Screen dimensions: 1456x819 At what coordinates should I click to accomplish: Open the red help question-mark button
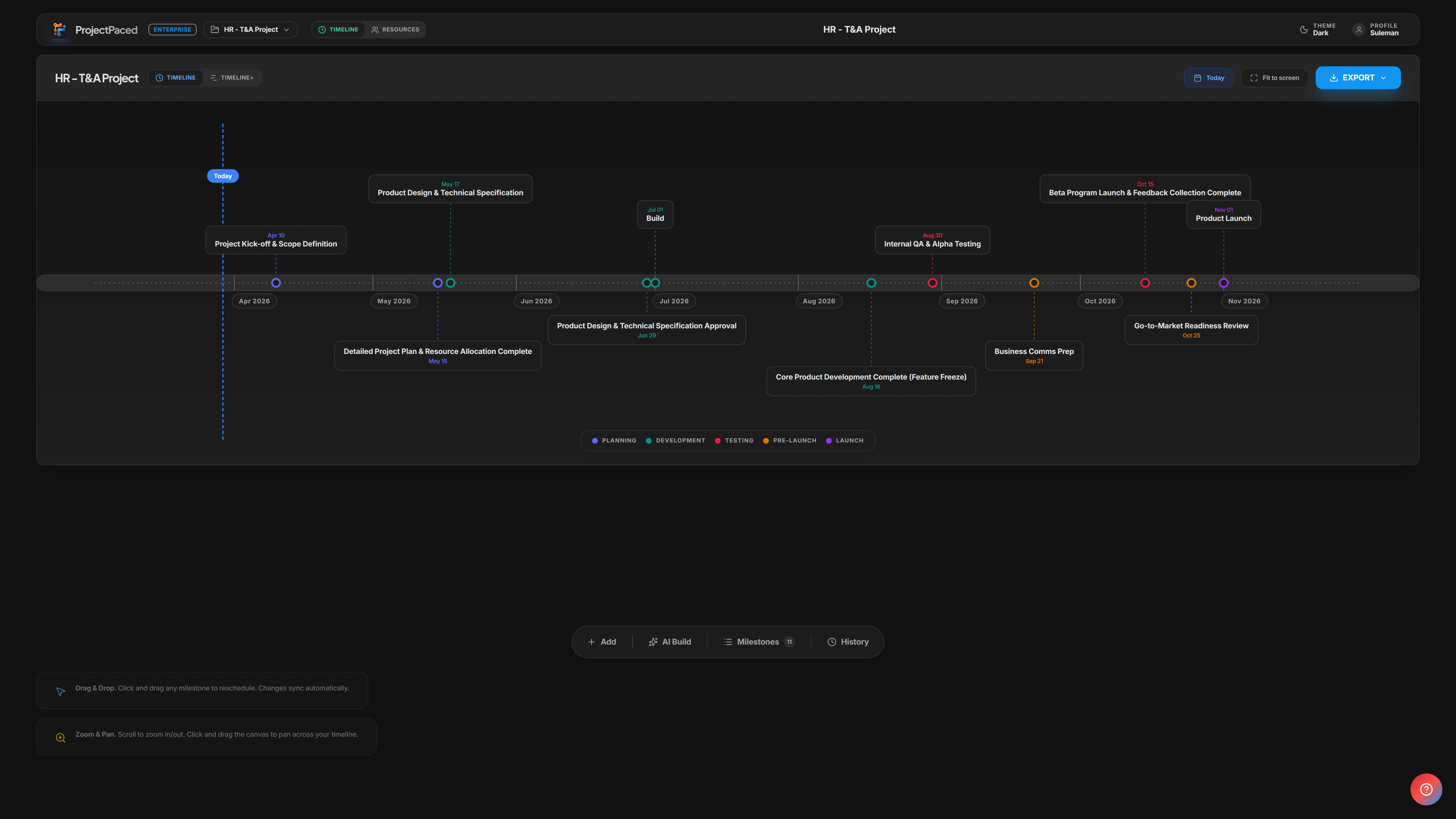(1426, 789)
